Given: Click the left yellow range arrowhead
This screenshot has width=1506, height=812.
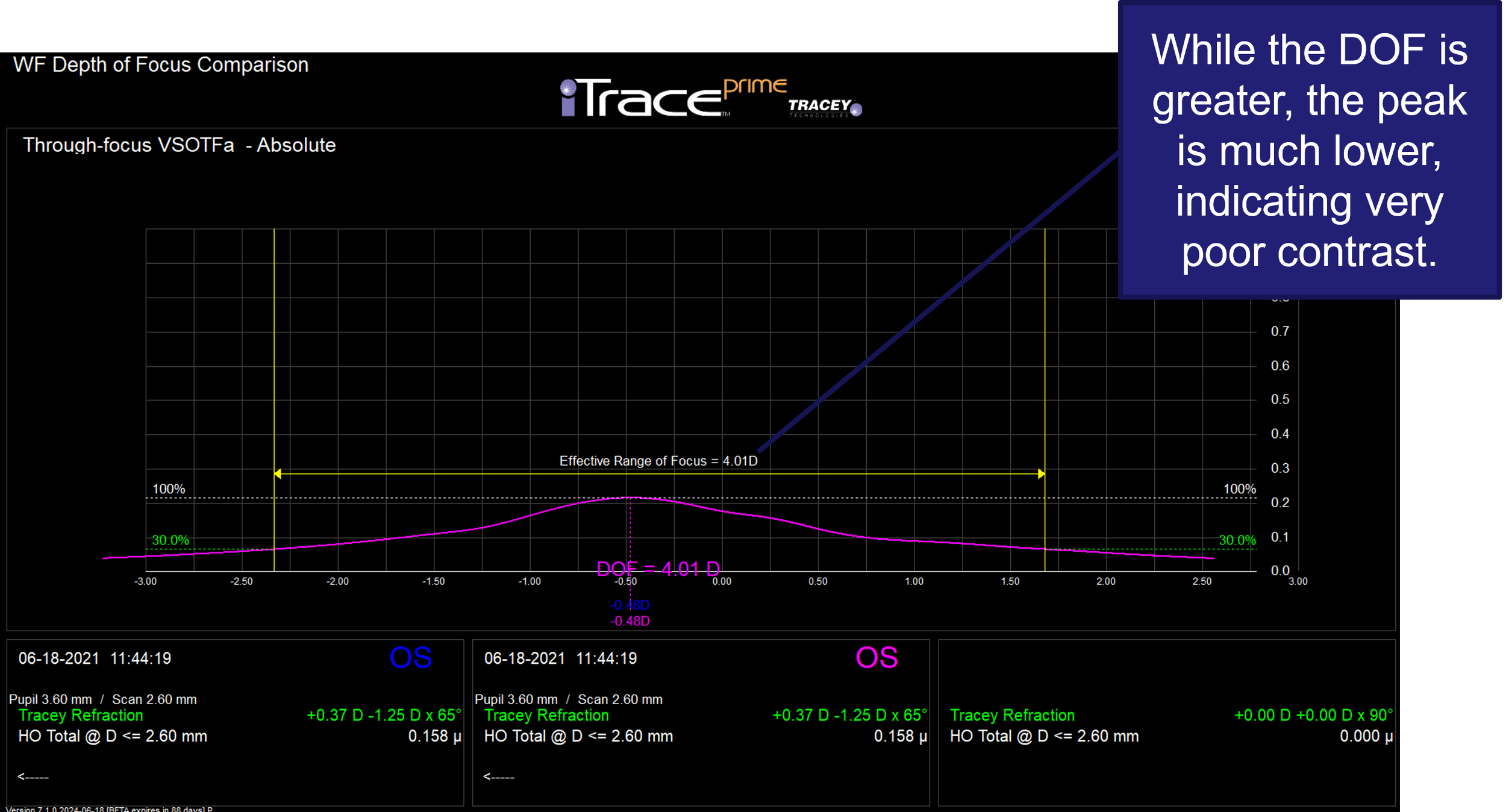Looking at the screenshot, I should tap(278, 474).
